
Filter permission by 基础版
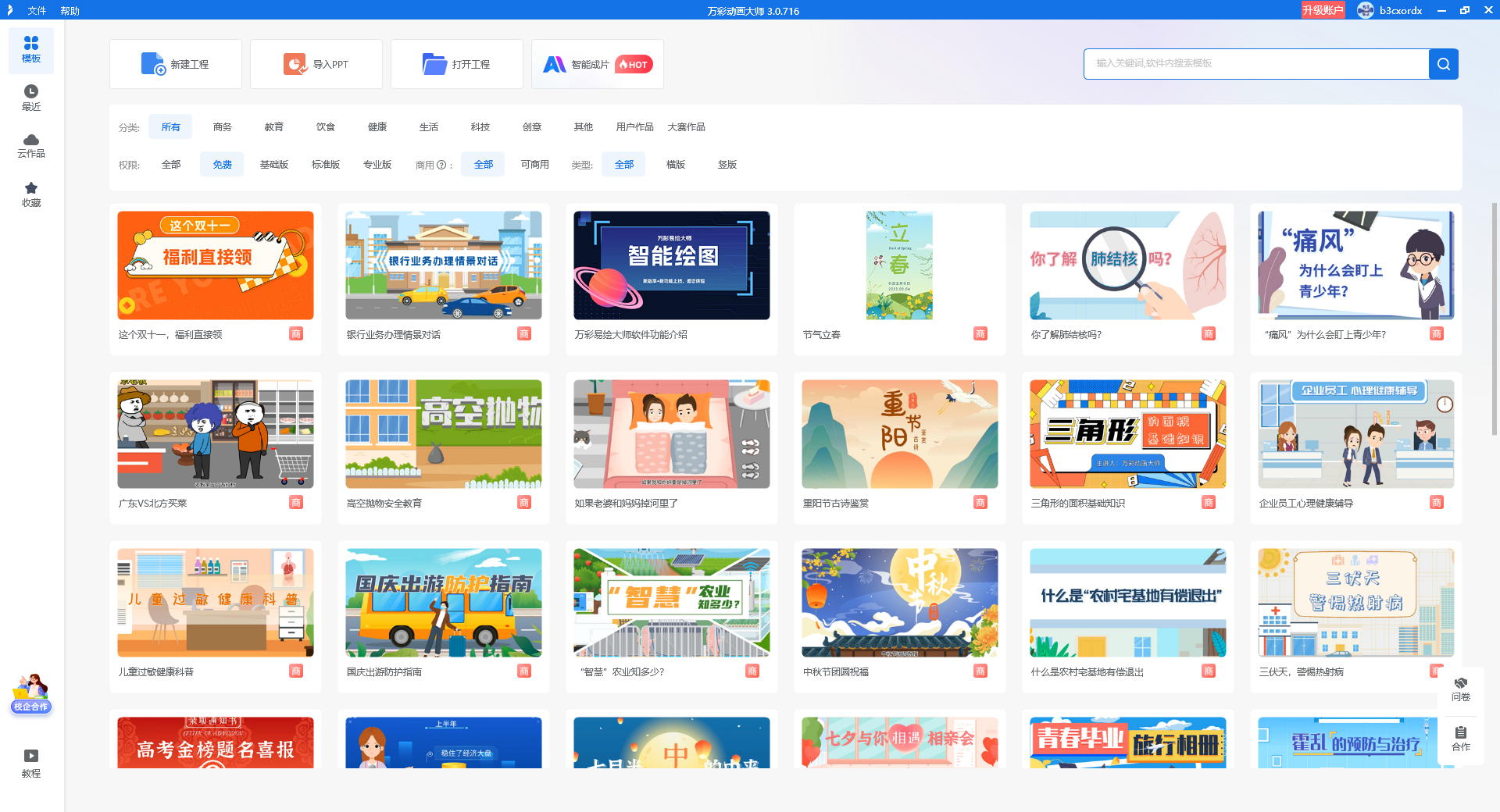click(x=274, y=165)
